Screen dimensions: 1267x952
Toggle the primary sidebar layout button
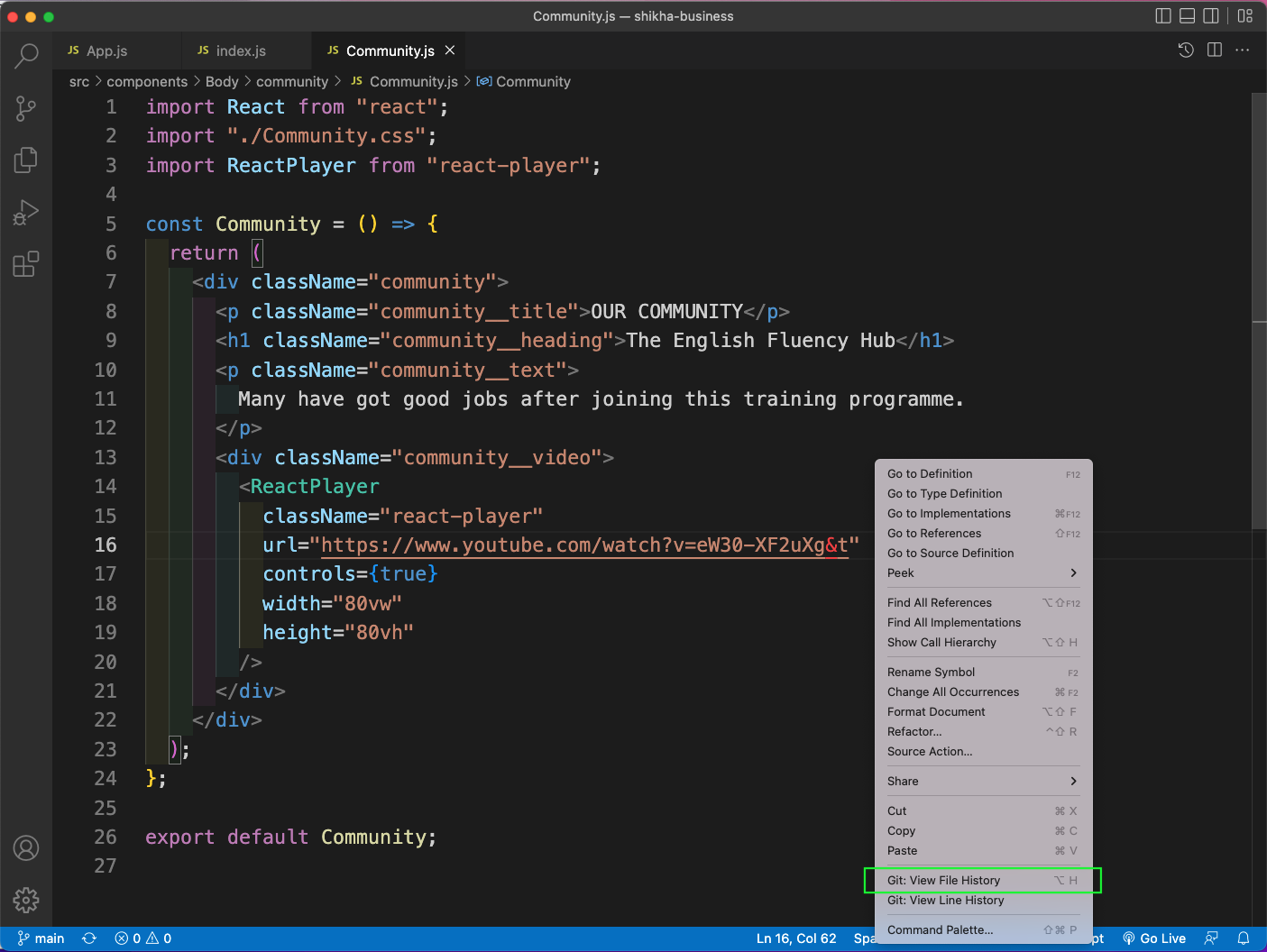(1163, 16)
